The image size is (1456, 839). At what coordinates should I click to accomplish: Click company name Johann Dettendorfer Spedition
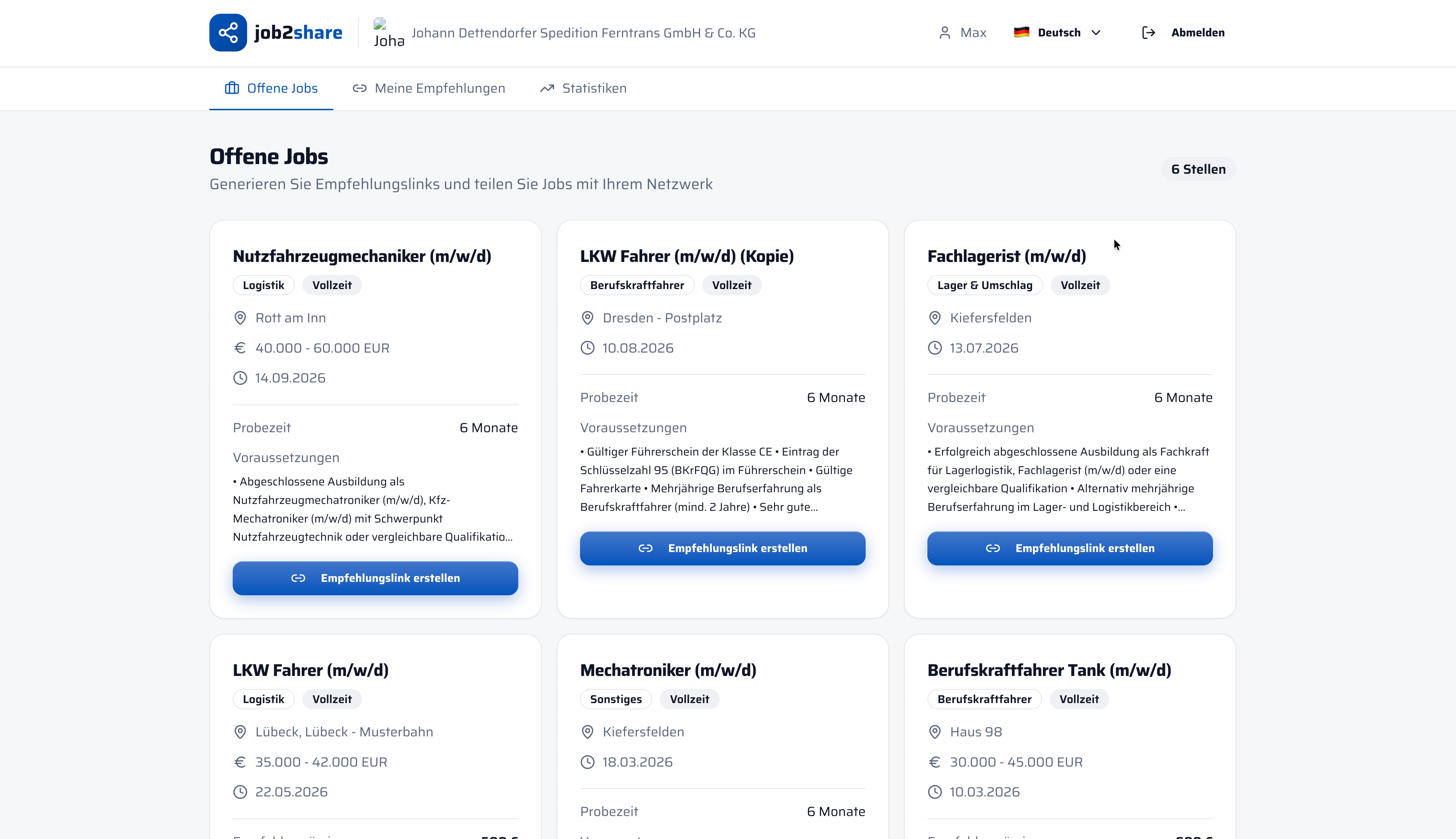coord(583,33)
